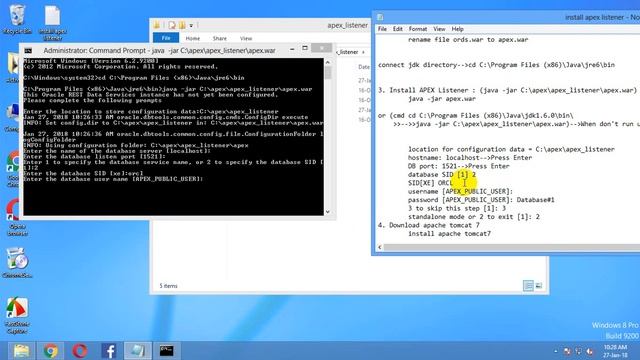Click the "location for configuration data" line
This screenshot has height=360, width=640.
511,149
